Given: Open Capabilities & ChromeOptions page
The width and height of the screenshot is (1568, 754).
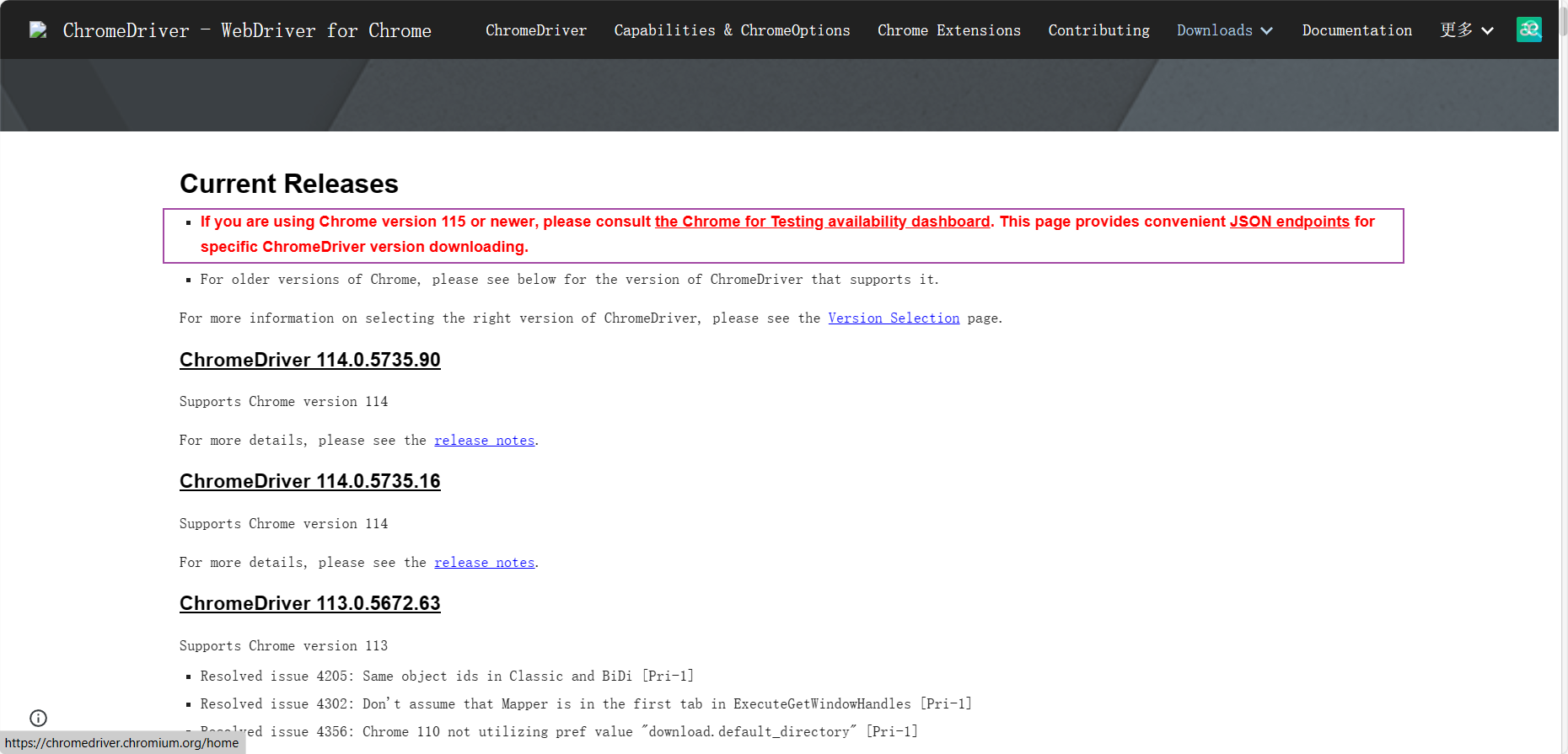Looking at the screenshot, I should coord(732,30).
